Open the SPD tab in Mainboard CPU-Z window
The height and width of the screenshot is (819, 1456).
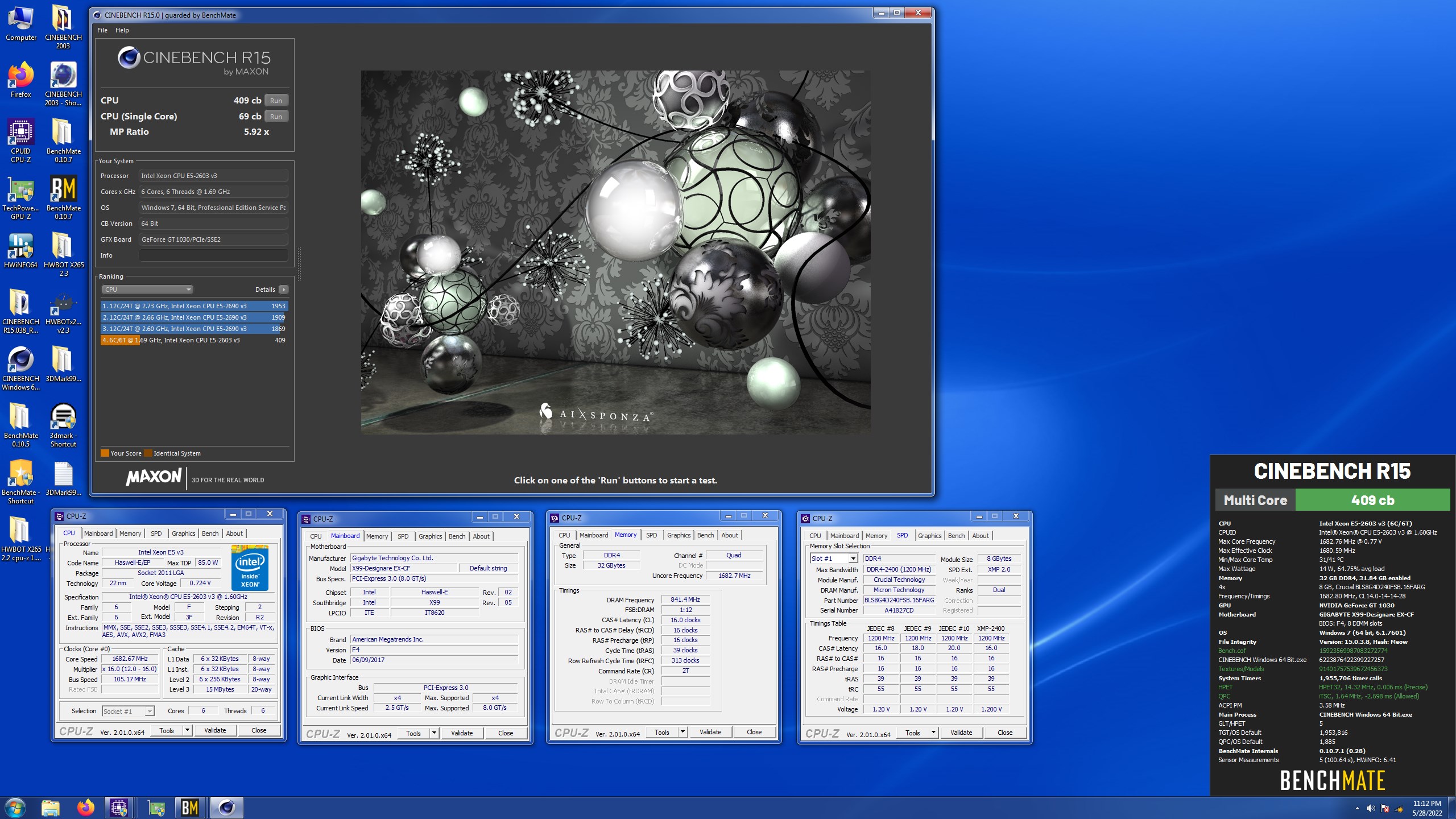tap(403, 536)
